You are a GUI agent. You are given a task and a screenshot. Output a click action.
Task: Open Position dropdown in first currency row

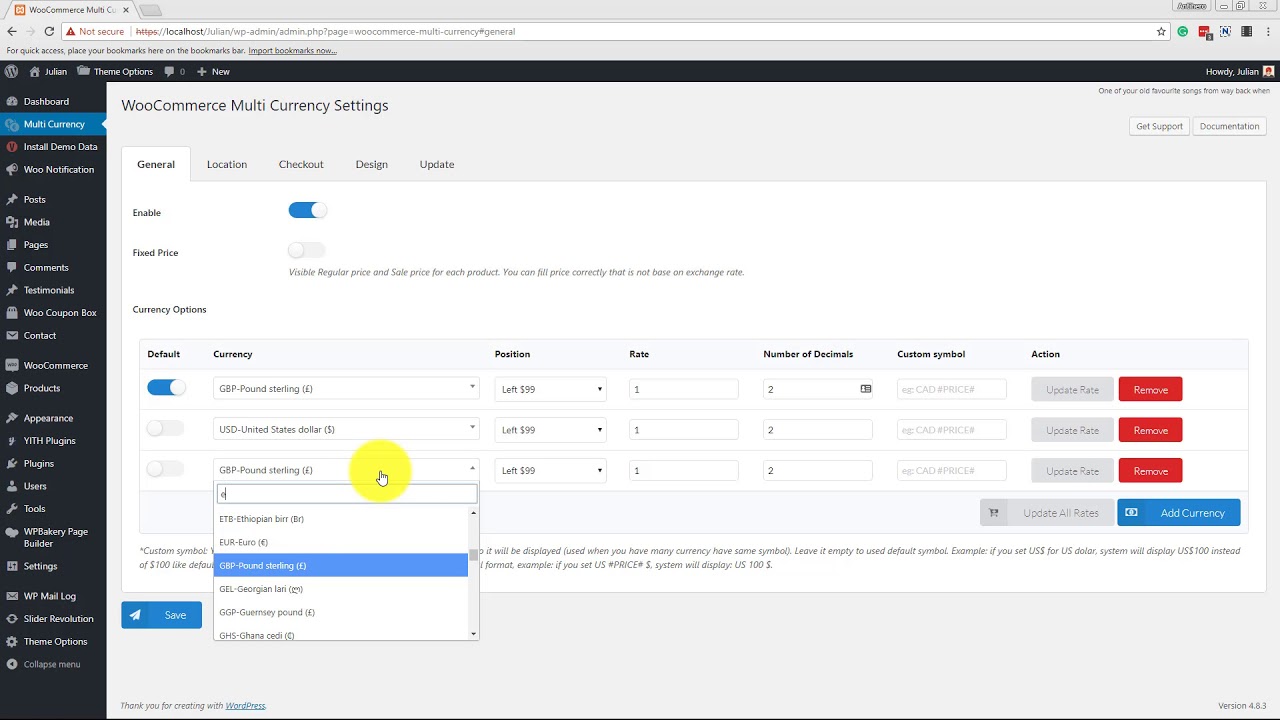tap(551, 389)
